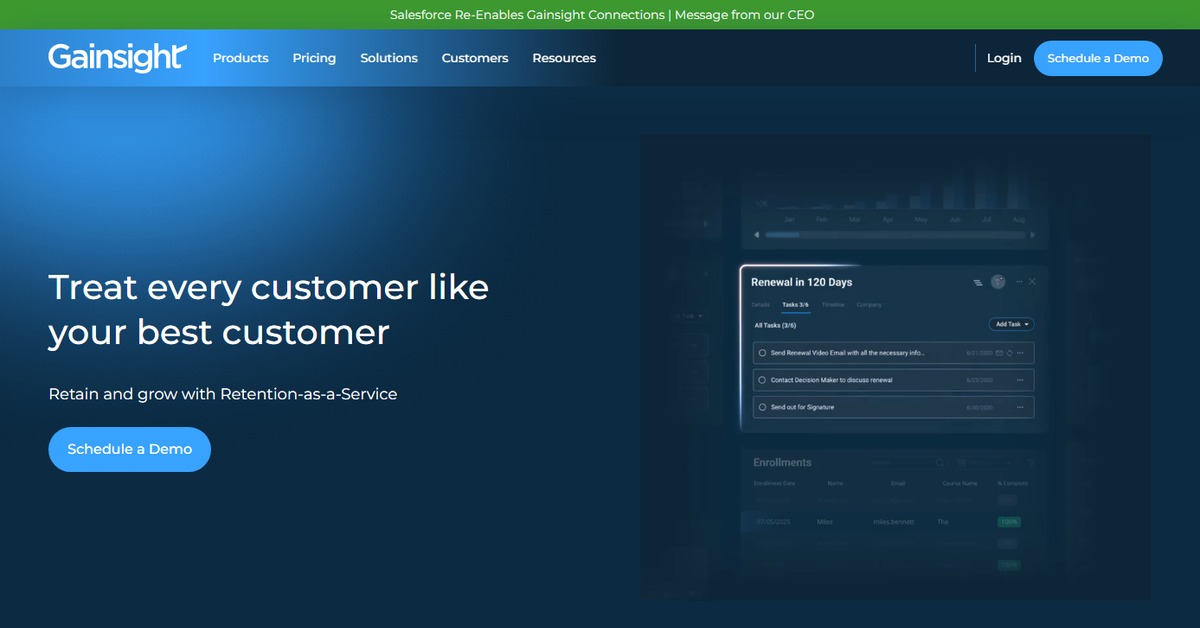This screenshot has height=628, width=1200.
Task: Open the Products menu in the navbar
Action: pyautogui.click(x=240, y=58)
